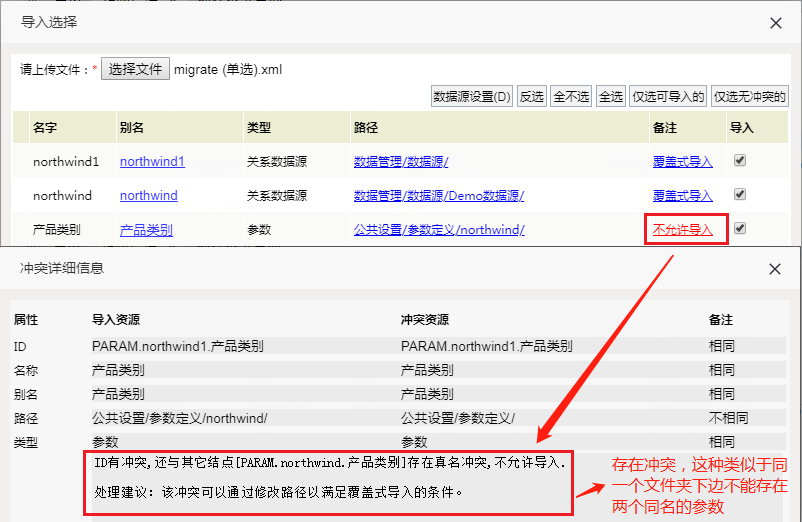Select the 产品类别 name cell in import table
The width and height of the screenshot is (802, 522).
pyautogui.click(x=56, y=230)
